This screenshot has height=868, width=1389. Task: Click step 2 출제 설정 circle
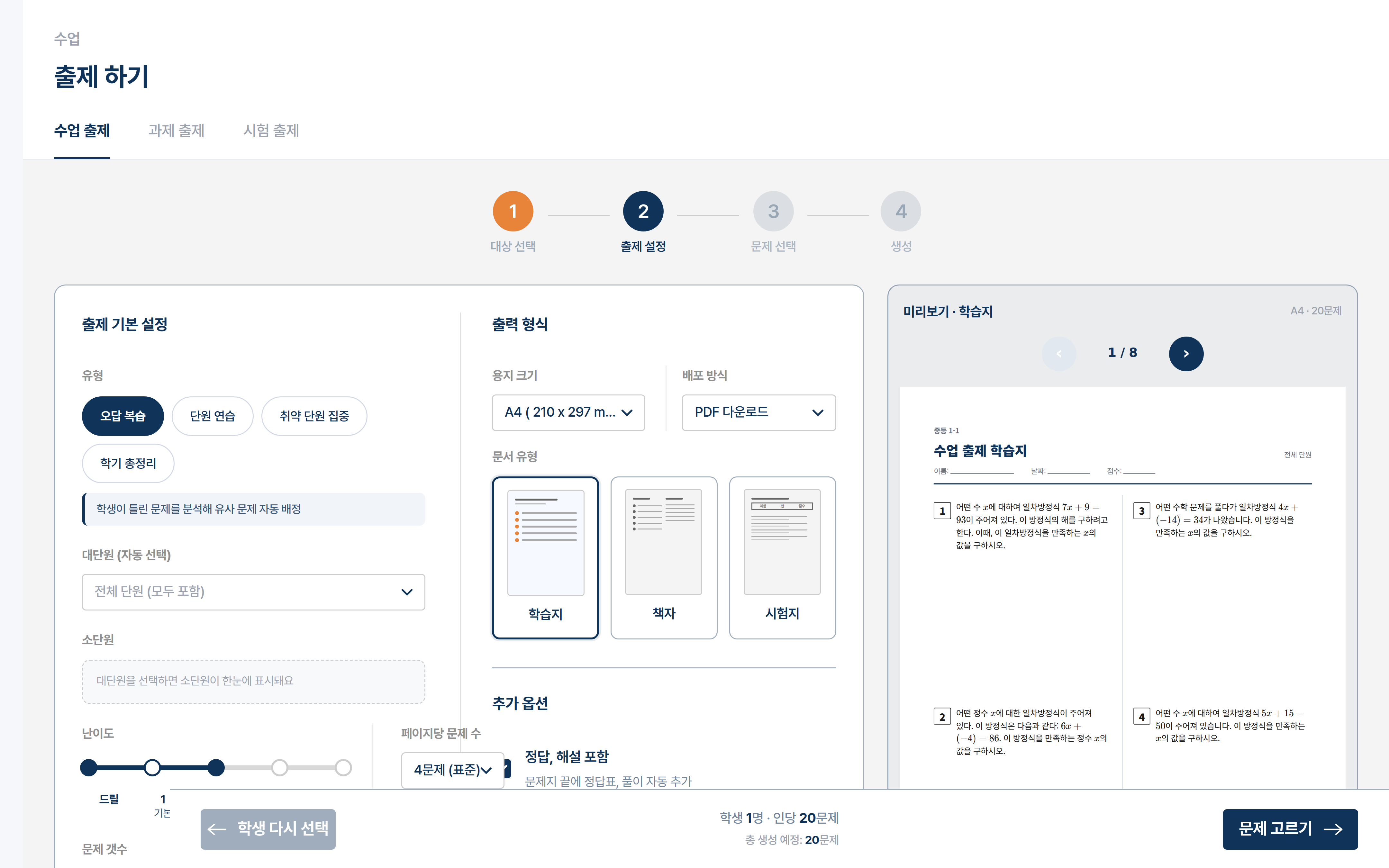pos(643,211)
